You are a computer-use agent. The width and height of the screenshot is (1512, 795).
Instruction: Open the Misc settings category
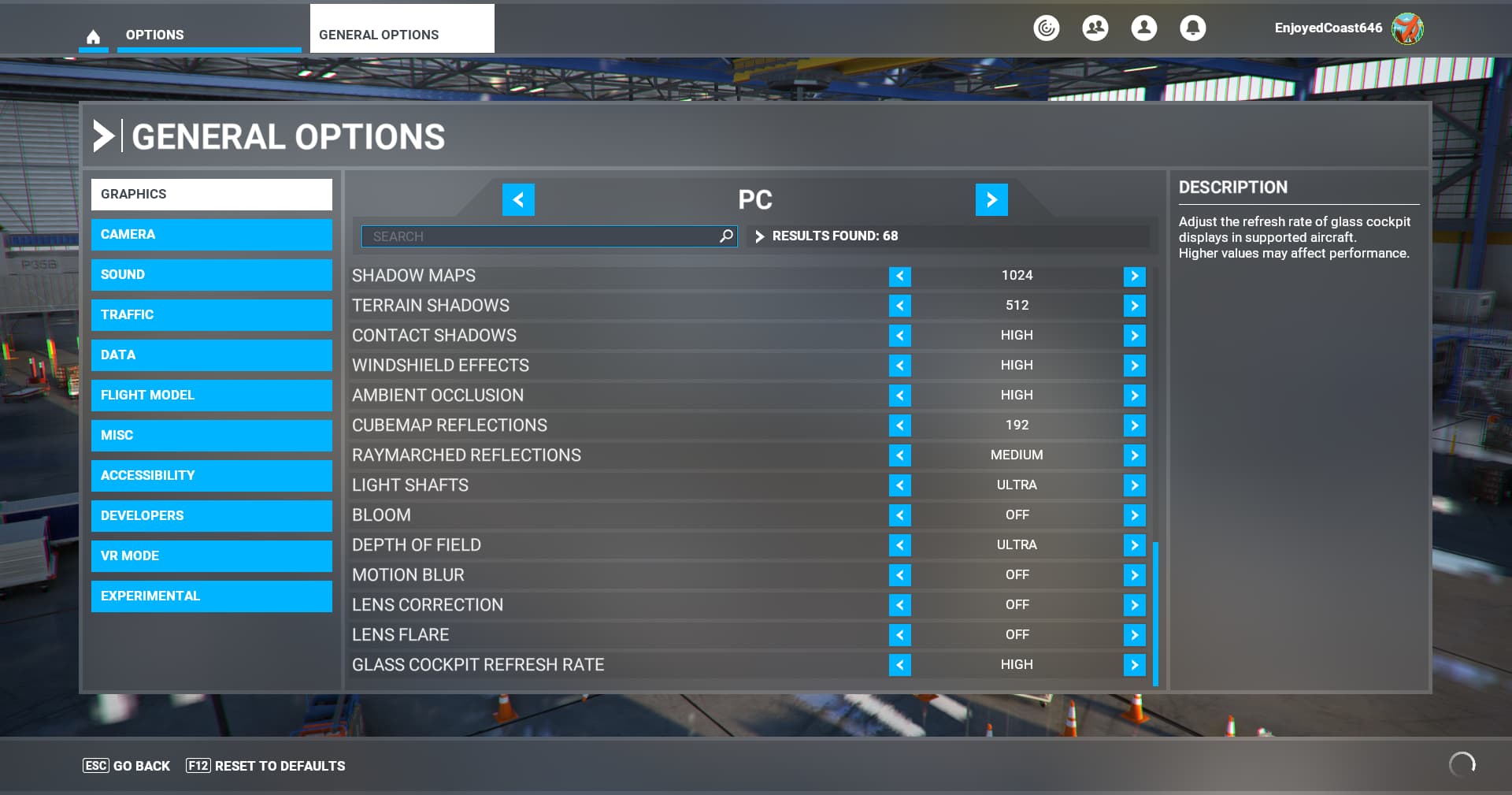(212, 436)
